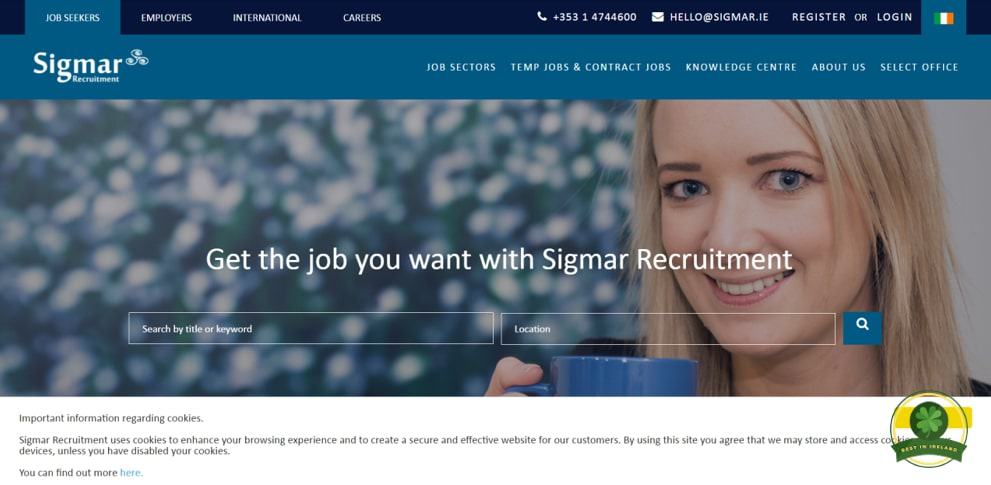Select the Job Seekers tab
The height and width of the screenshot is (485, 991).
tap(73, 18)
